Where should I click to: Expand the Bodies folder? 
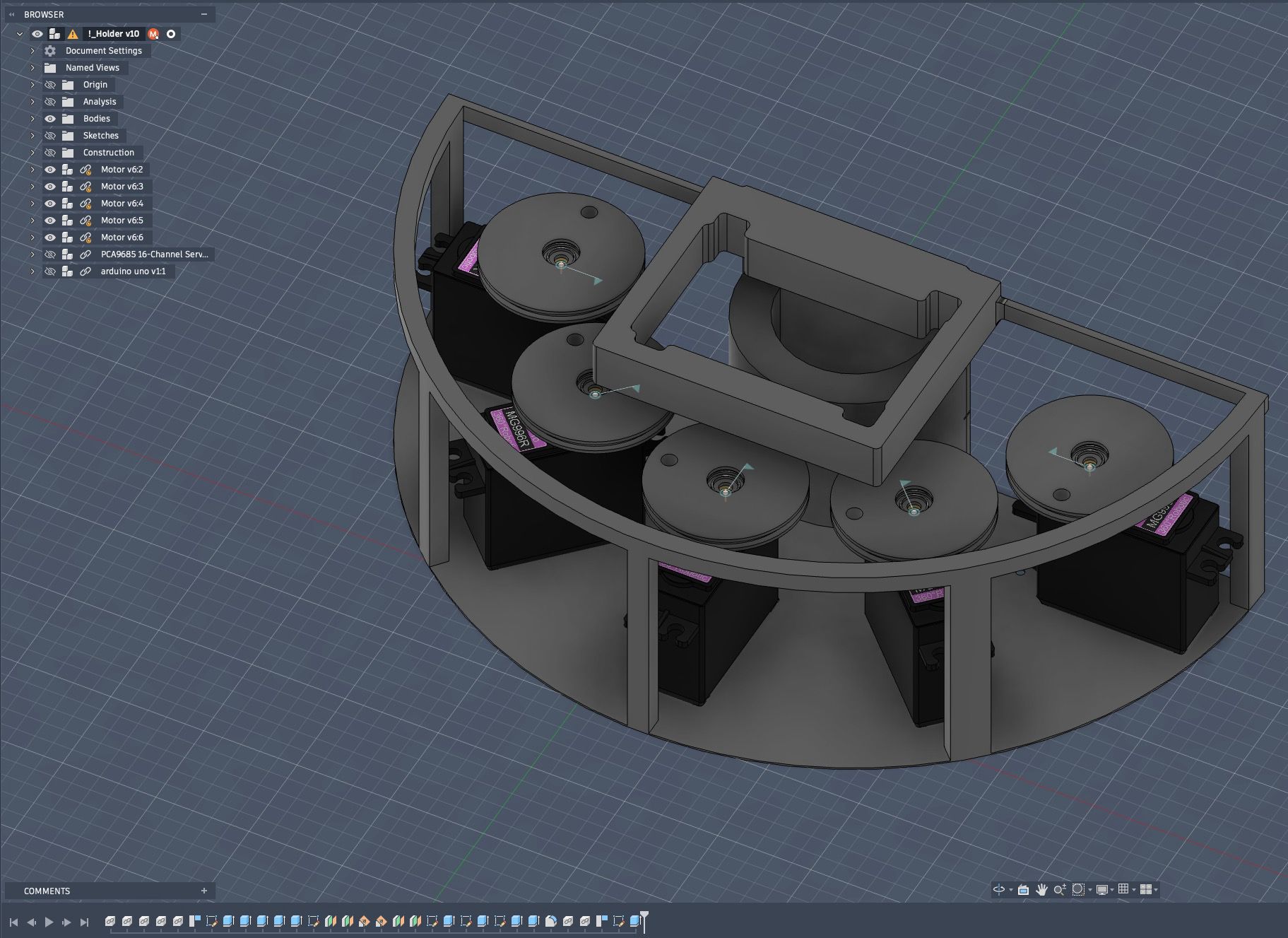[33, 119]
